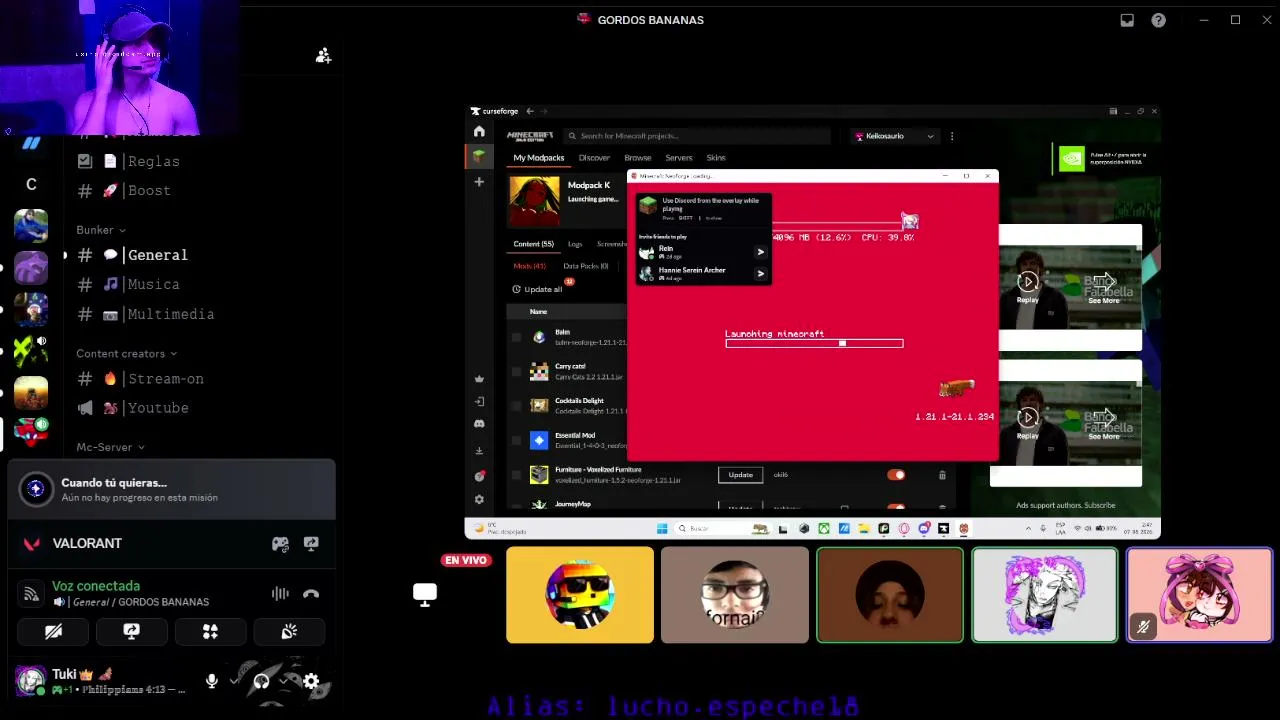Open the green X server with speaker badge
Screen dimensions: 1280x720
click(x=31, y=351)
